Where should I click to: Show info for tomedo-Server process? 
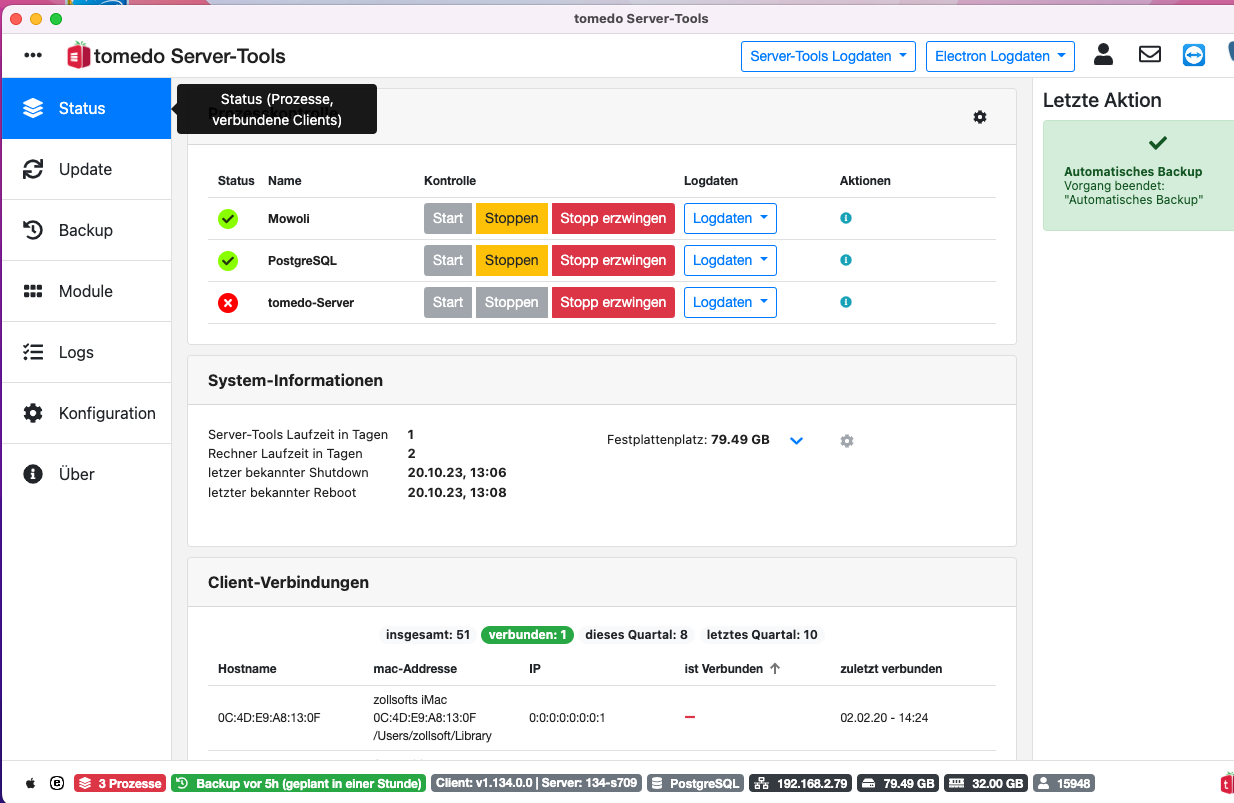[846, 302]
